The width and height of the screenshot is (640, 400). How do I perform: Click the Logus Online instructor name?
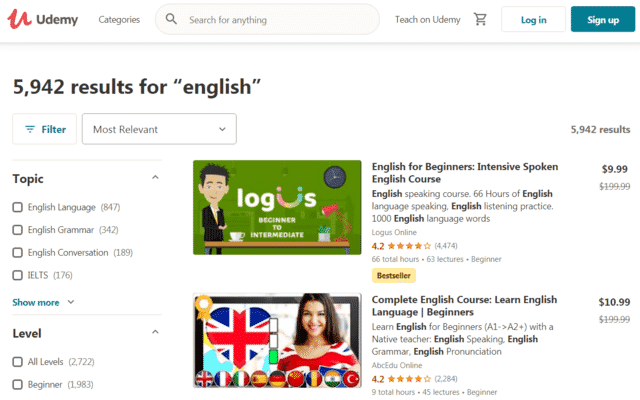tap(394, 232)
